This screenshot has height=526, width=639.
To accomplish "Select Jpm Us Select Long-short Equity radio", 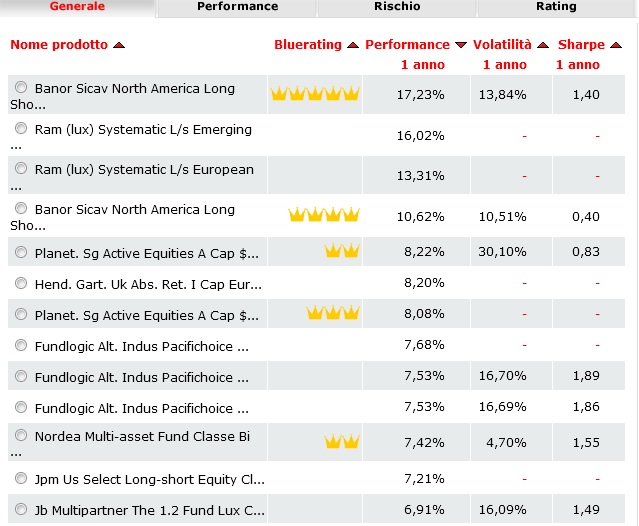I will (21, 478).
